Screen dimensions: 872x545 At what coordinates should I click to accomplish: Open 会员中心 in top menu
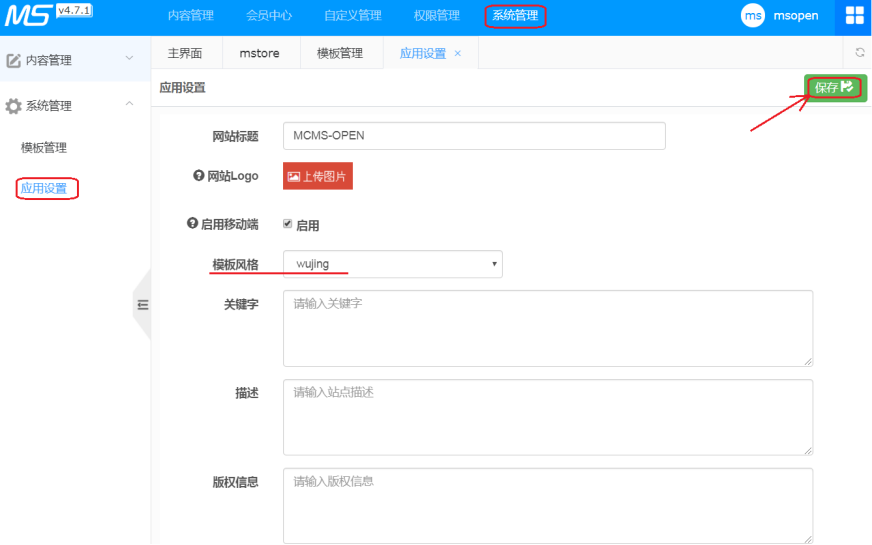click(269, 16)
